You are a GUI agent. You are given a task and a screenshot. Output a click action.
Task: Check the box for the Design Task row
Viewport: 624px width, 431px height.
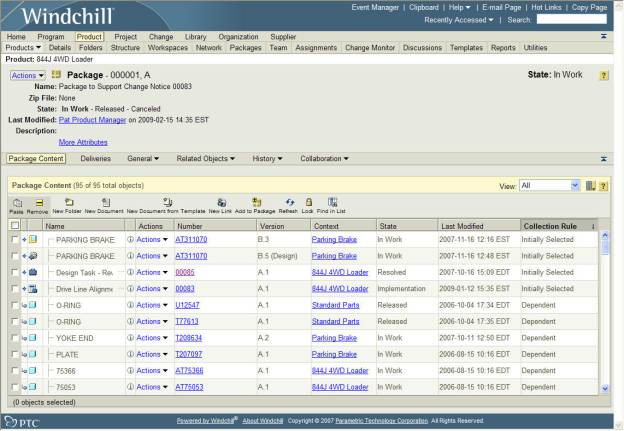(15, 272)
